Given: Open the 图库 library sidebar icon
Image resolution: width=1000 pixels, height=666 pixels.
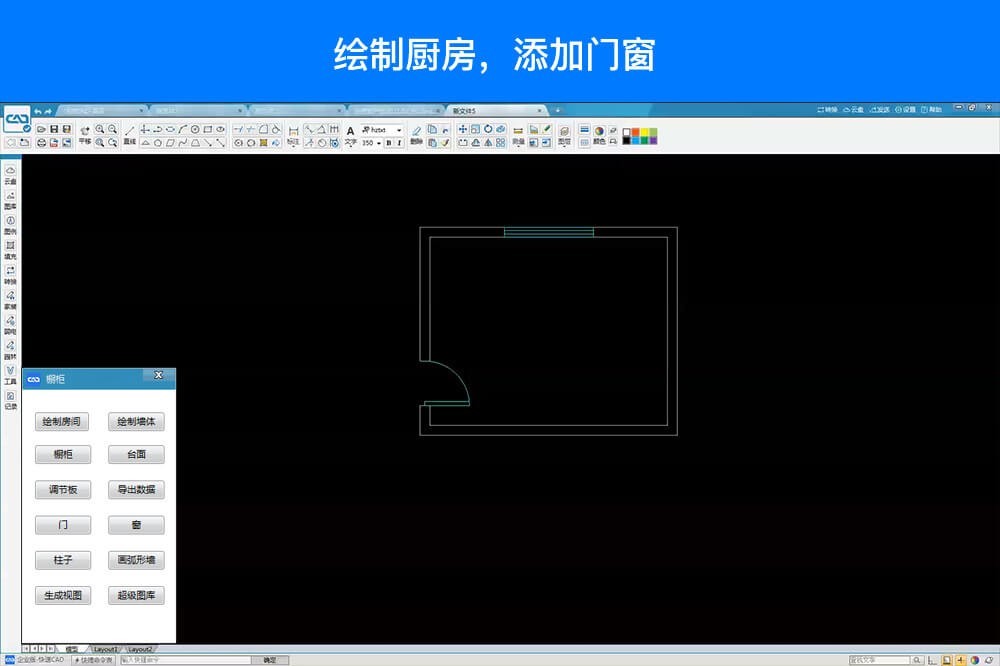Looking at the screenshot, I should (10, 199).
